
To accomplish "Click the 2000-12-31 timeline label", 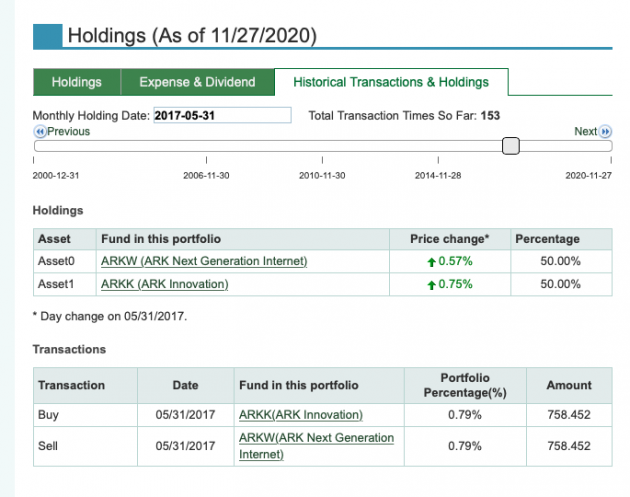I will [x=56, y=176].
